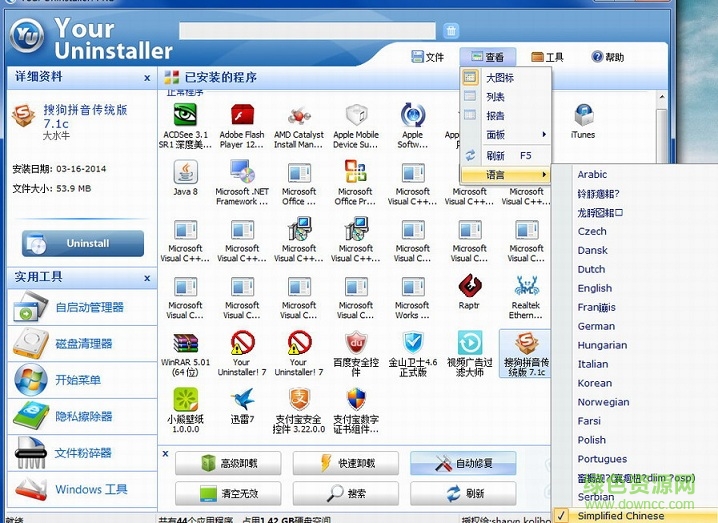The image size is (718, 523).
Task: Click the 自动修复 auto fix button
Action: [463, 463]
